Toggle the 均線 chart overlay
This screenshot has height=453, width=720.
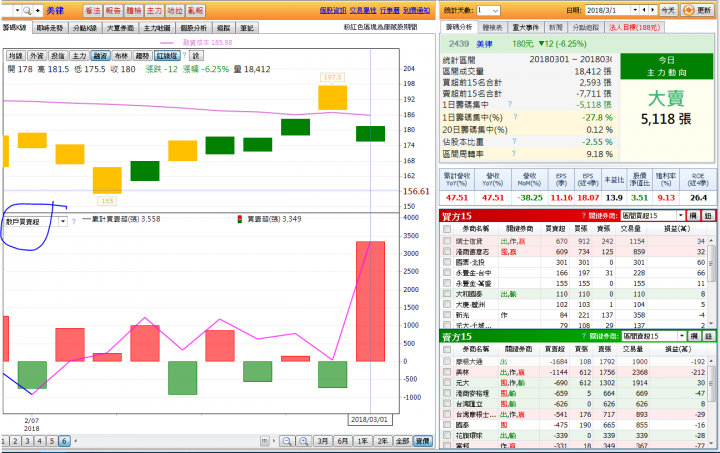point(16,56)
